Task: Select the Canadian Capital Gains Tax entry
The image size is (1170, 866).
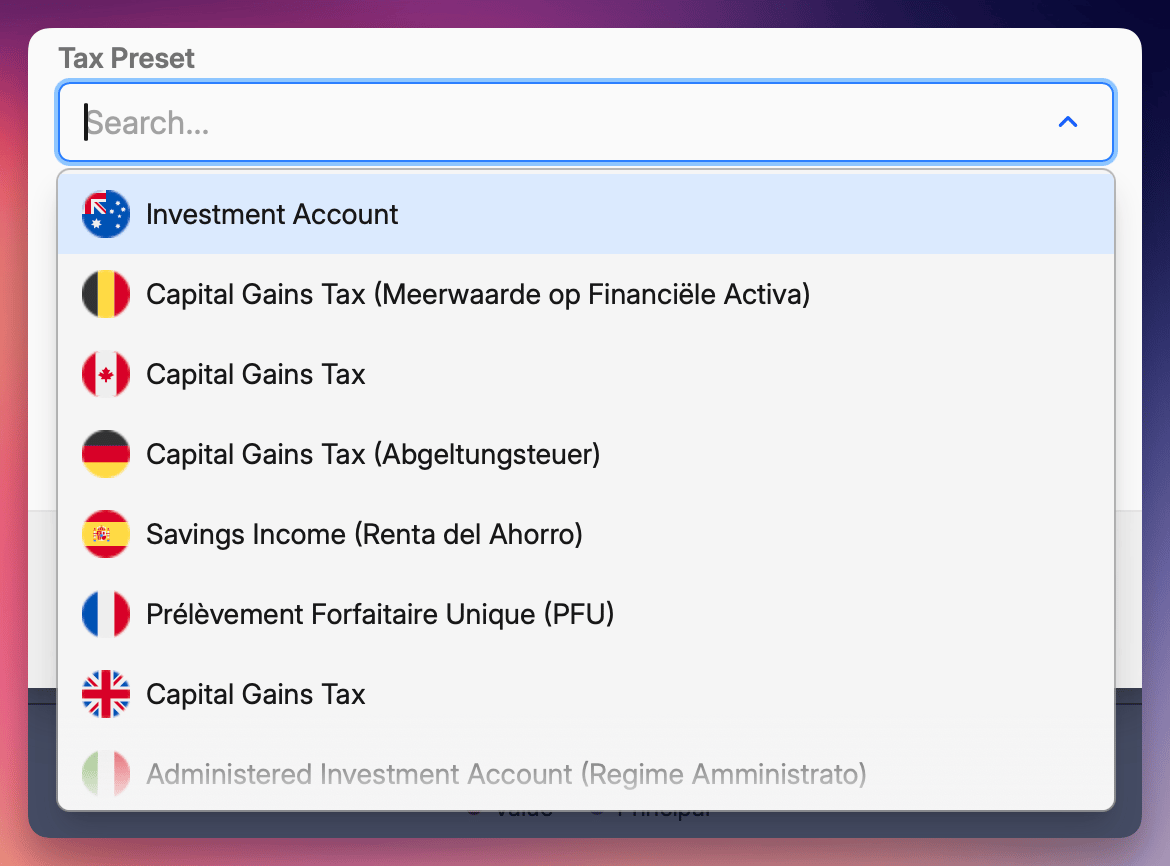Action: pos(256,373)
